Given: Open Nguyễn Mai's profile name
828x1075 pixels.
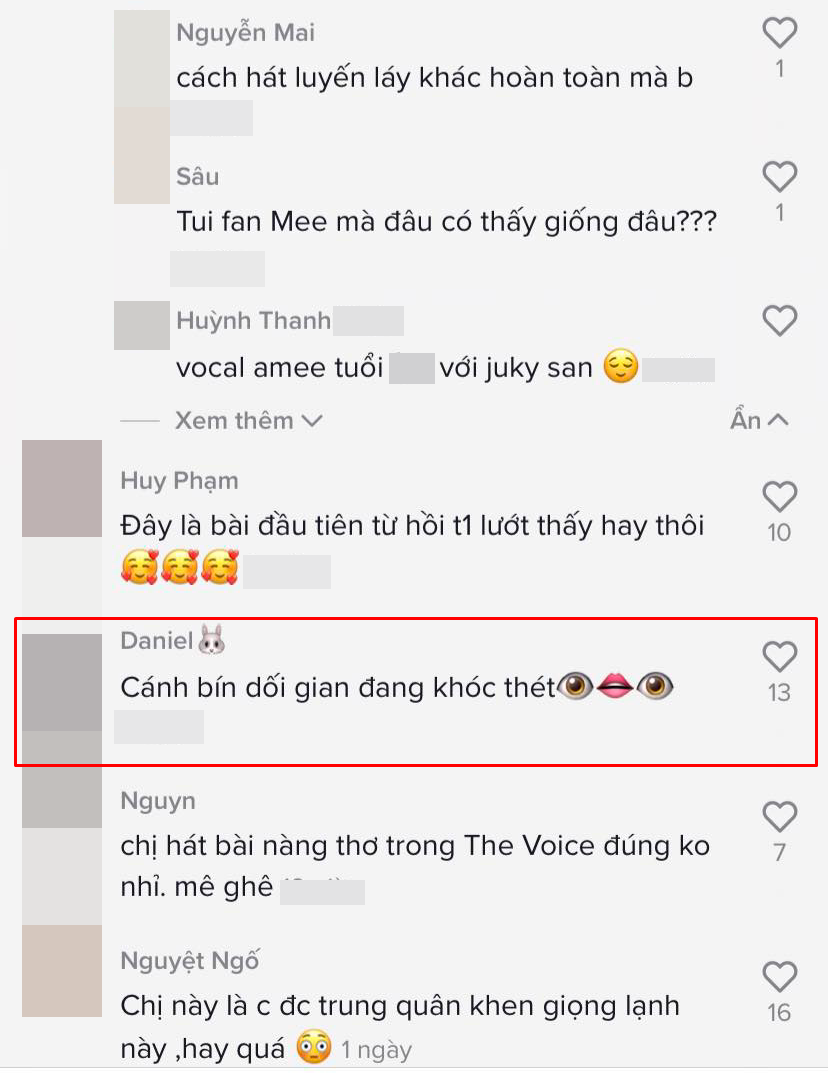Looking at the screenshot, I should (x=245, y=32).
